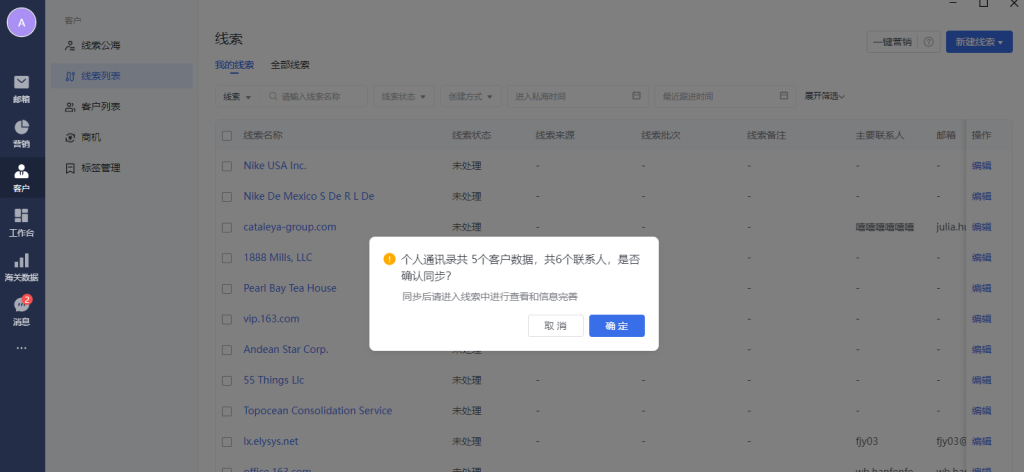Screen dimensions: 1024x472
Task: Open the 新建线索 dropdown button
Action: [978, 42]
